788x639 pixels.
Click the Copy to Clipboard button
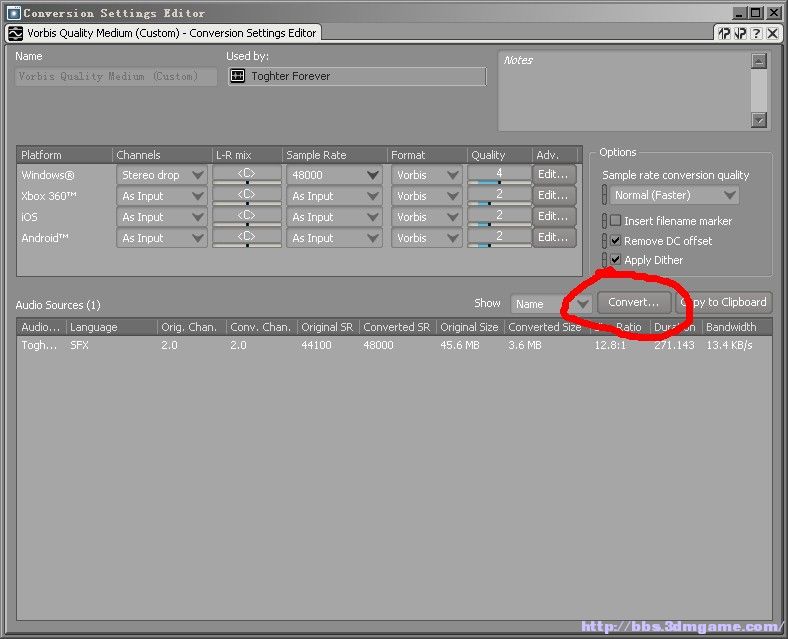pyautogui.click(x=724, y=302)
